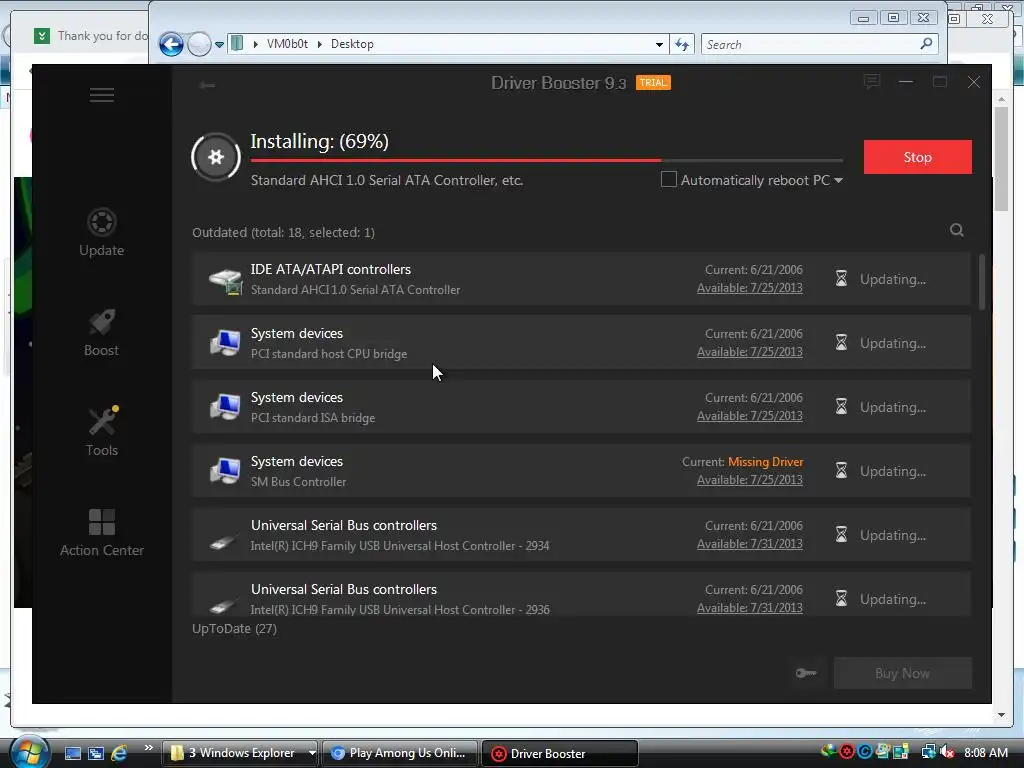
Task: Click the 8:08 AM system clock
Action: coord(986,752)
